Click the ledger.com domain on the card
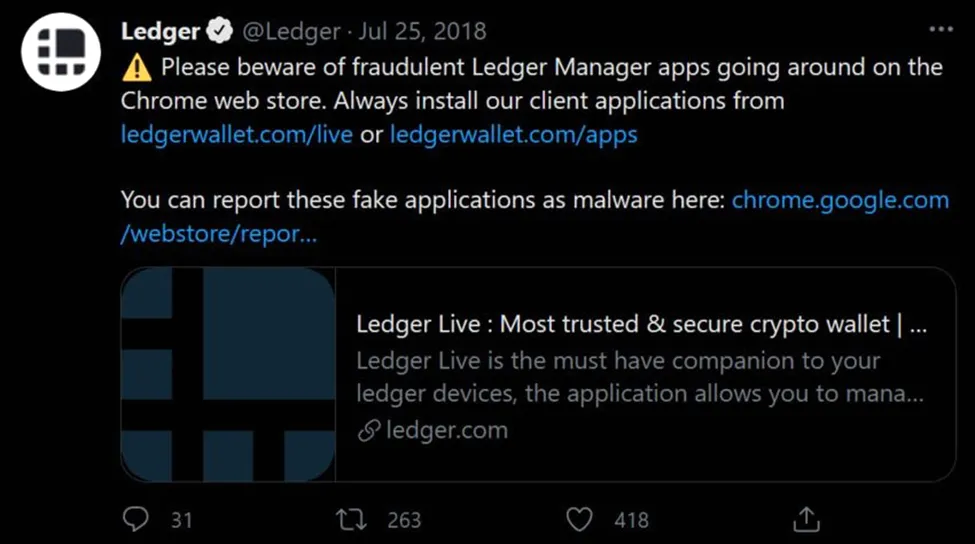This screenshot has width=975, height=544. tap(446, 430)
